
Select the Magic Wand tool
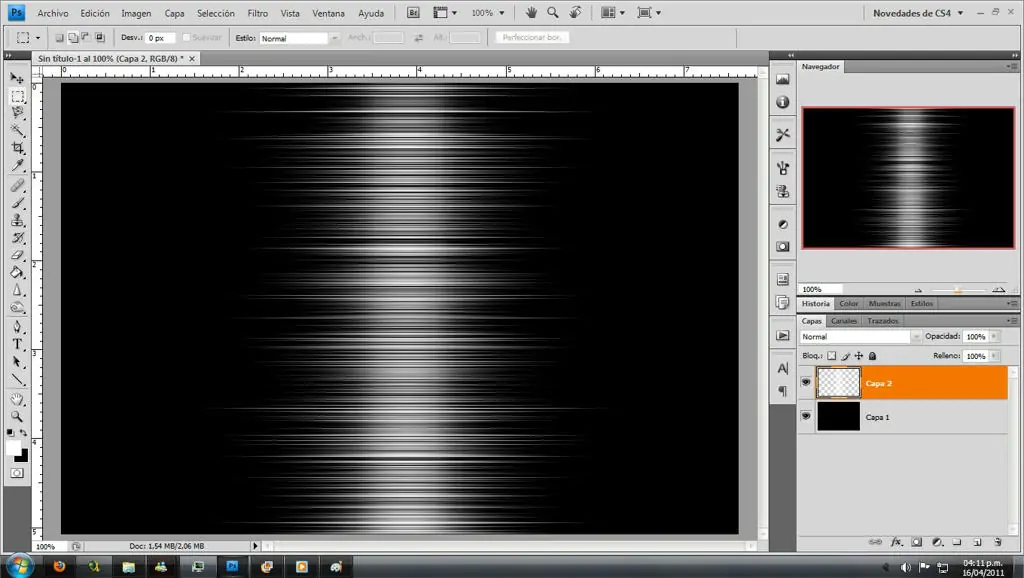17,130
